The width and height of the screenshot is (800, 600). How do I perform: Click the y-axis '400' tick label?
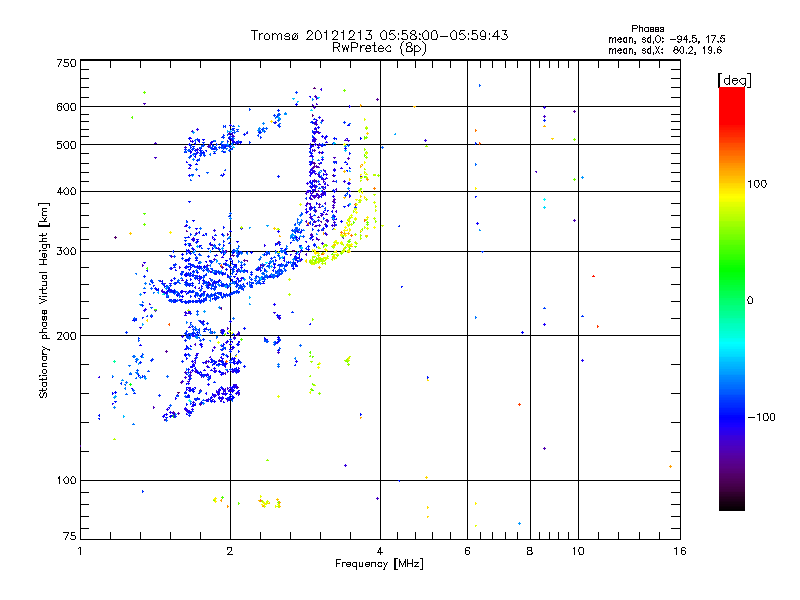click(66, 191)
